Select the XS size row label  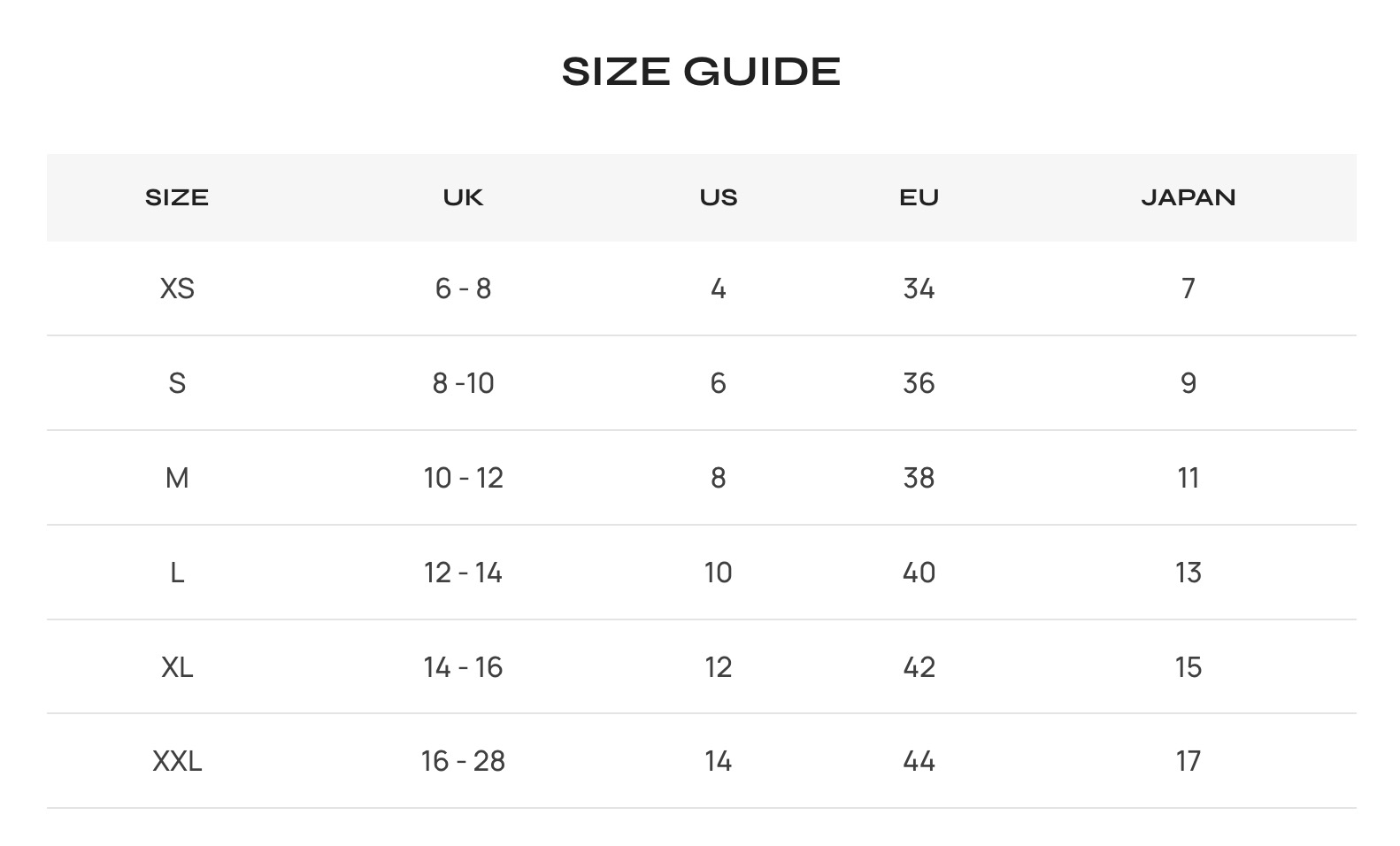(177, 288)
